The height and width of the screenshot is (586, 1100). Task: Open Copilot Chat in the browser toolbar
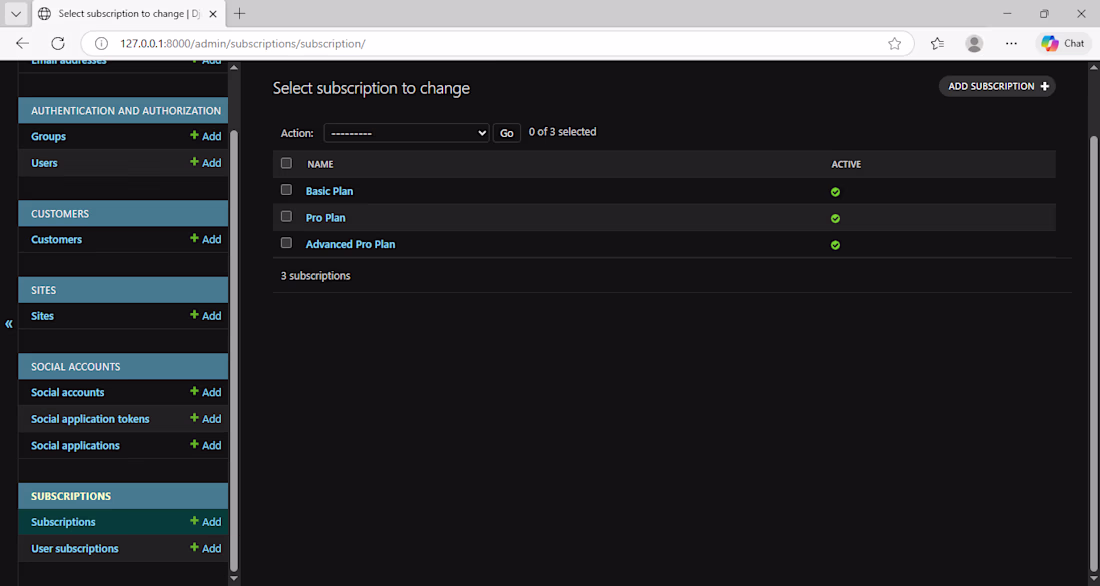click(1063, 44)
